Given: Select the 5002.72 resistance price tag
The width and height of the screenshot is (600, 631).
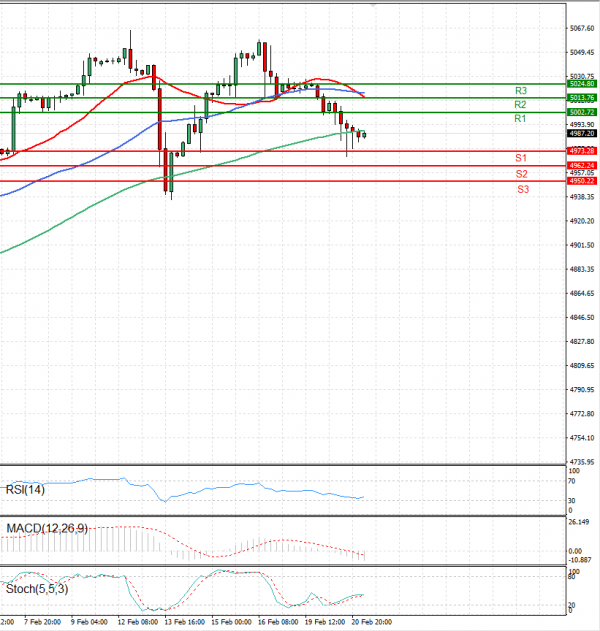Looking at the screenshot, I should (582, 112).
